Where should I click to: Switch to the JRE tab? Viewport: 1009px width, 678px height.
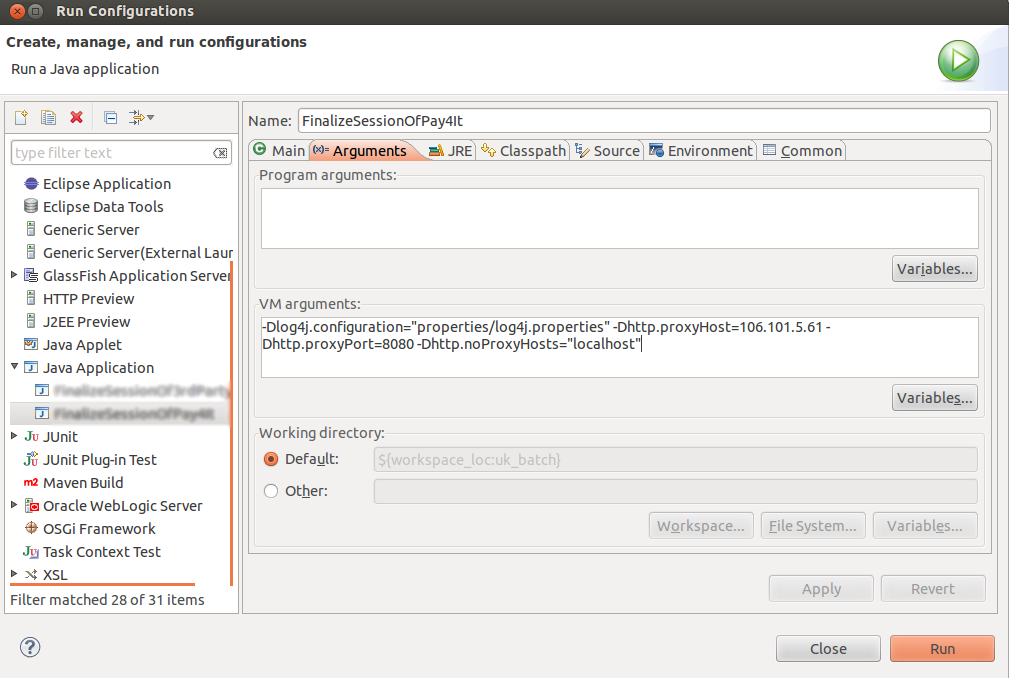click(450, 151)
